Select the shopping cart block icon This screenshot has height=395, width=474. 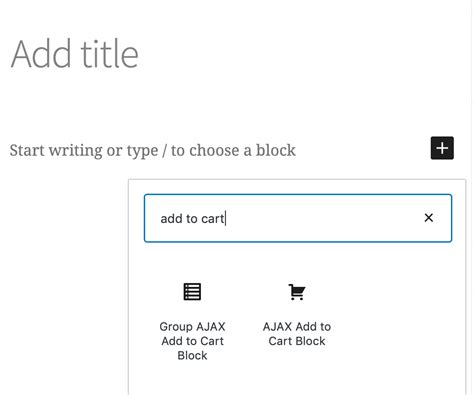pyautogui.click(x=297, y=292)
